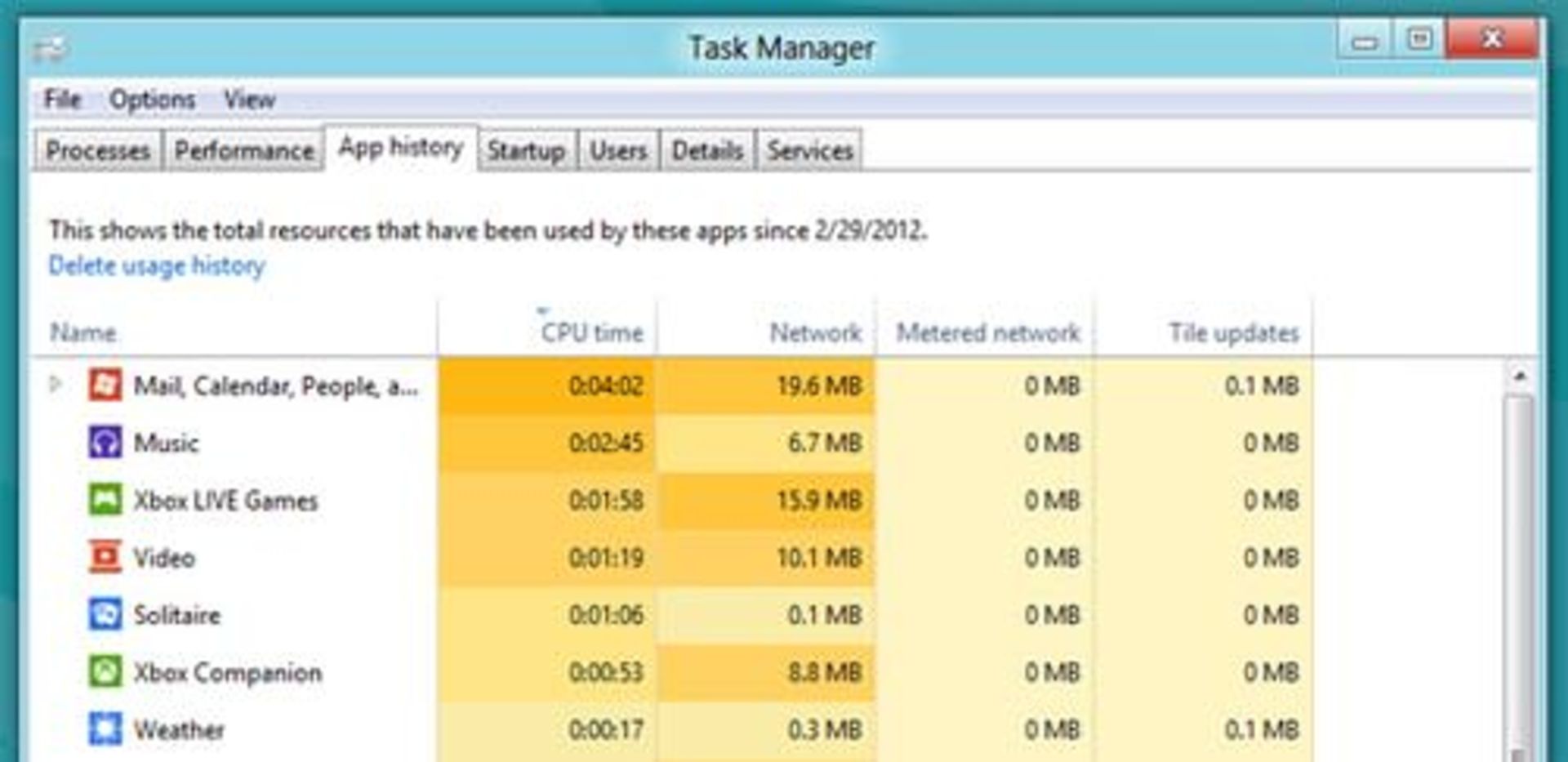The width and height of the screenshot is (1568, 762).
Task: Select the Weather row name
Action: (x=179, y=729)
